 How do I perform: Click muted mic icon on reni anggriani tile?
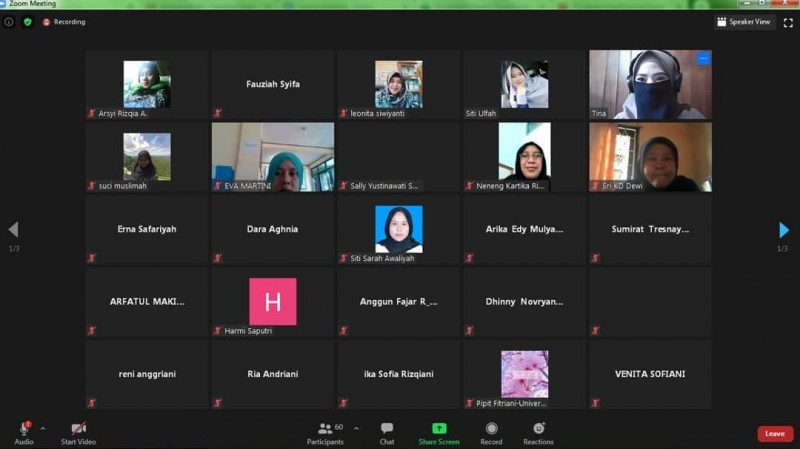92,403
